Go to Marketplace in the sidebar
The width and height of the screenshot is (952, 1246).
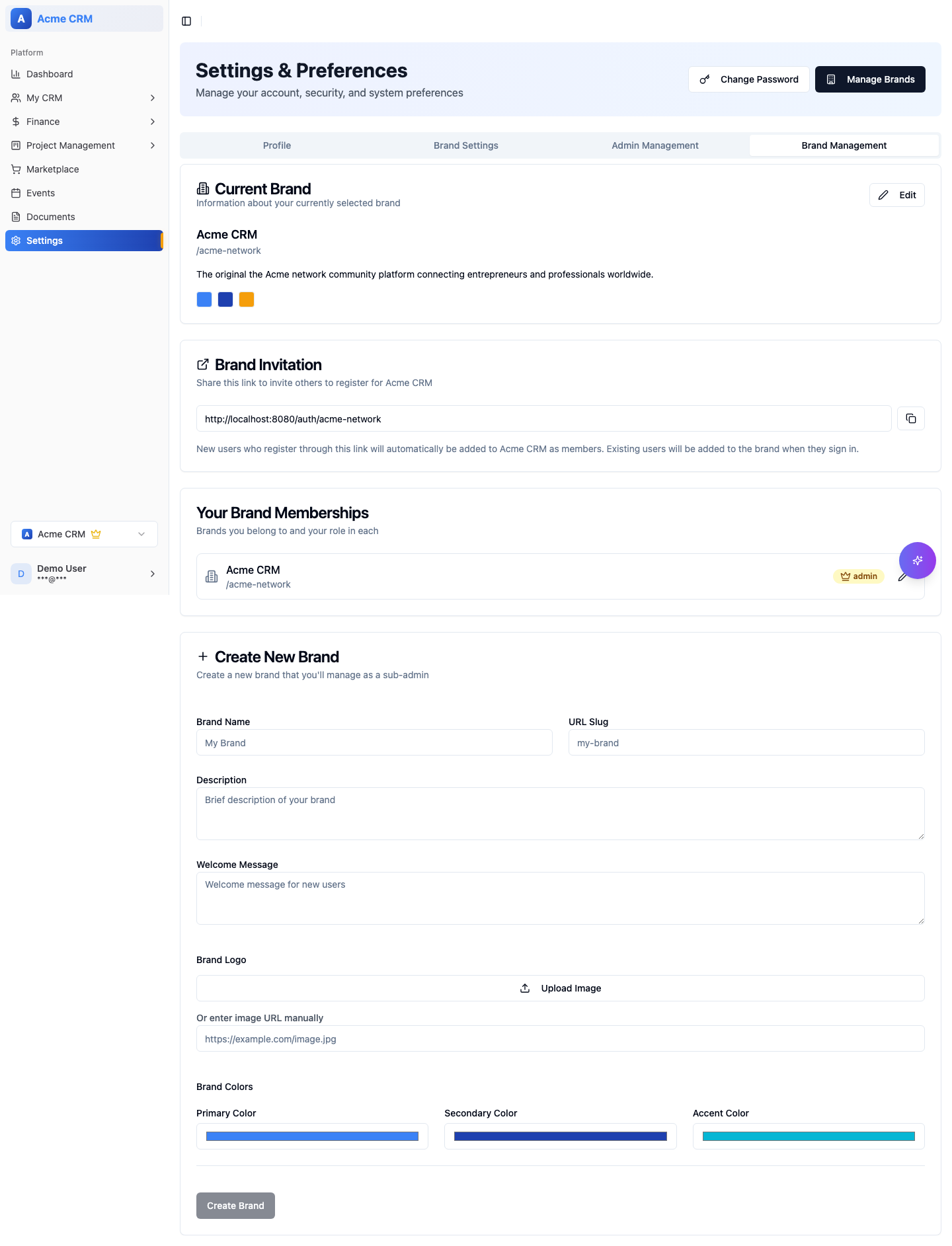pyautogui.click(x=84, y=169)
